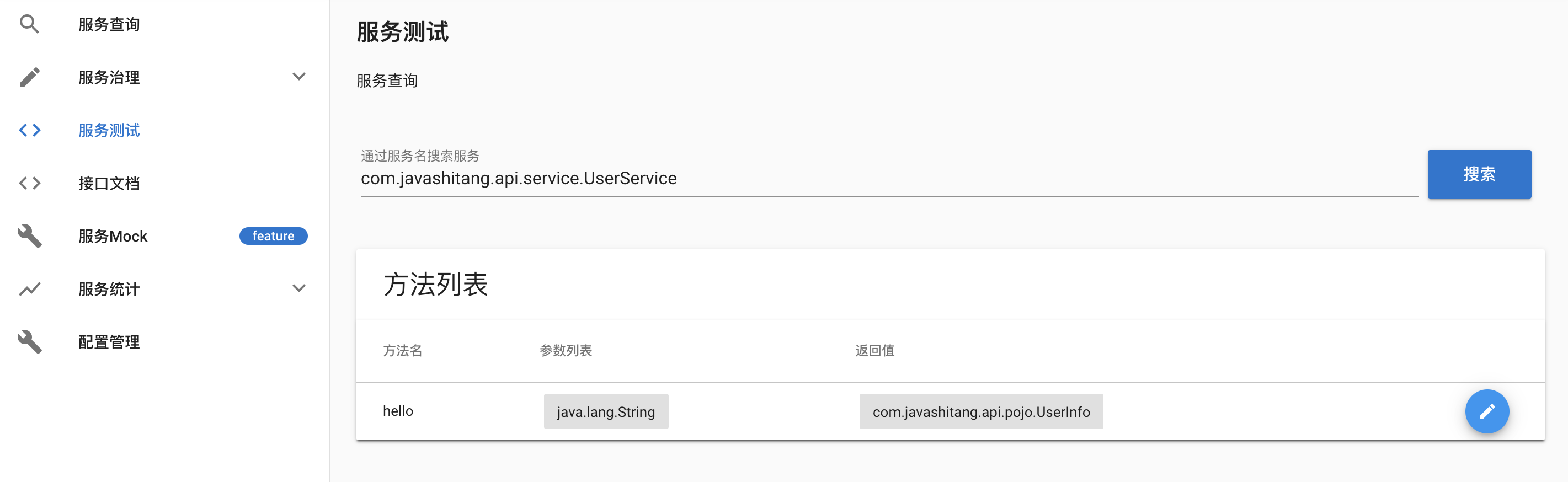Viewport: 1568px width, 482px height.
Task: Click the blue code brackets icon for 服务测试
Action: 29,130
